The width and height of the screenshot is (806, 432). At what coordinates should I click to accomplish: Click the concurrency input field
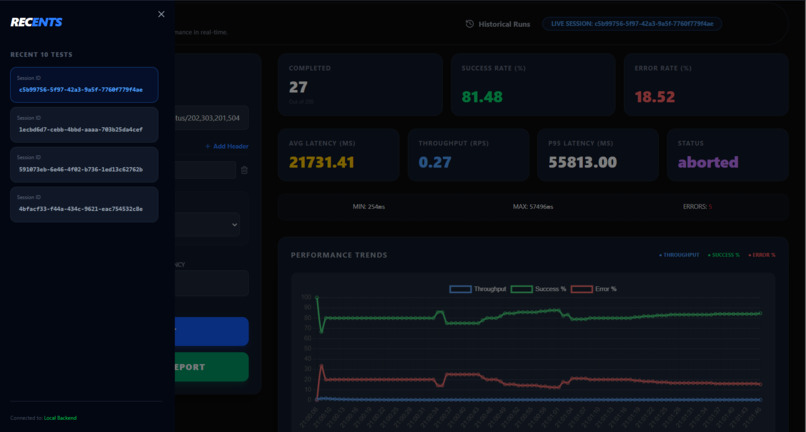point(212,283)
